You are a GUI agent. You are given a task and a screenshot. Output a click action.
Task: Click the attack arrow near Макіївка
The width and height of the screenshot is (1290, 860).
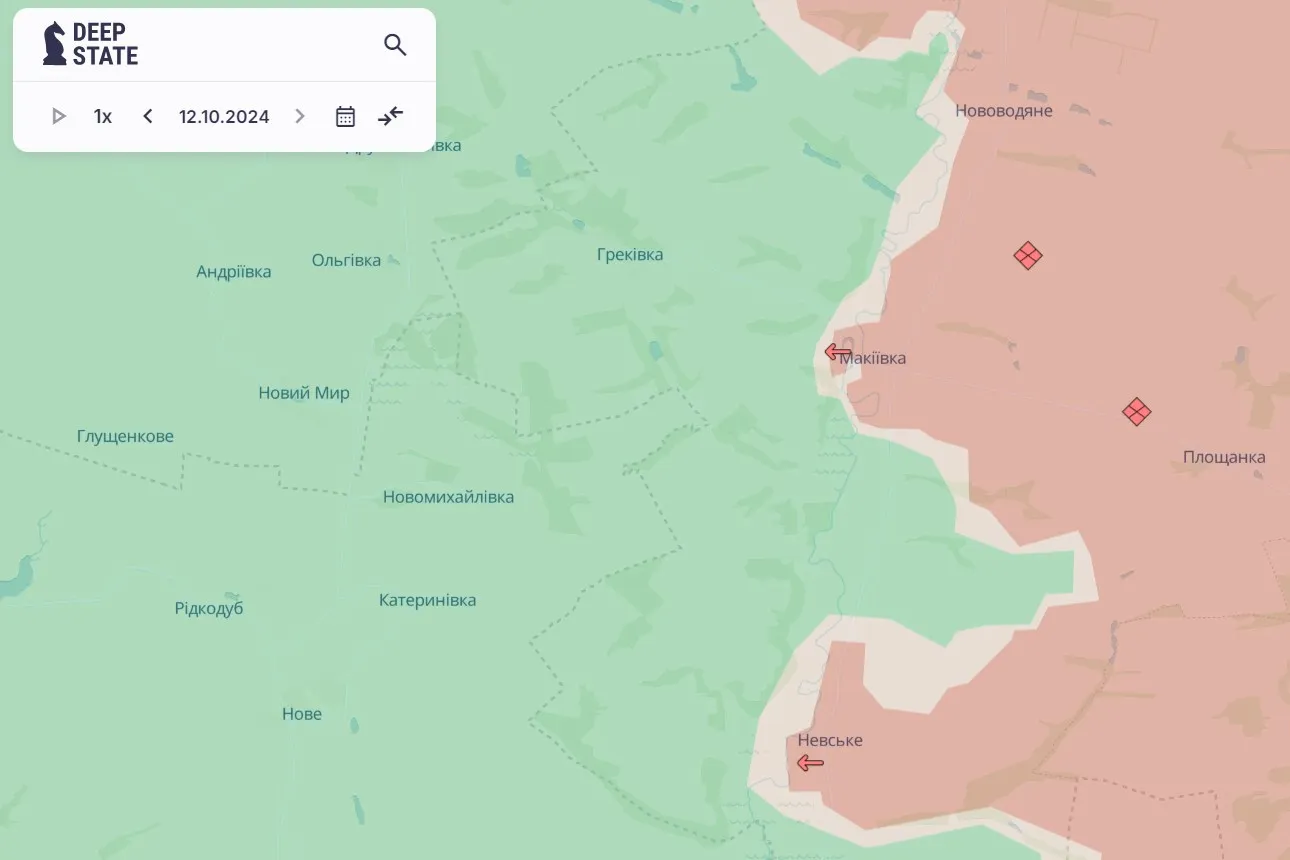click(837, 352)
